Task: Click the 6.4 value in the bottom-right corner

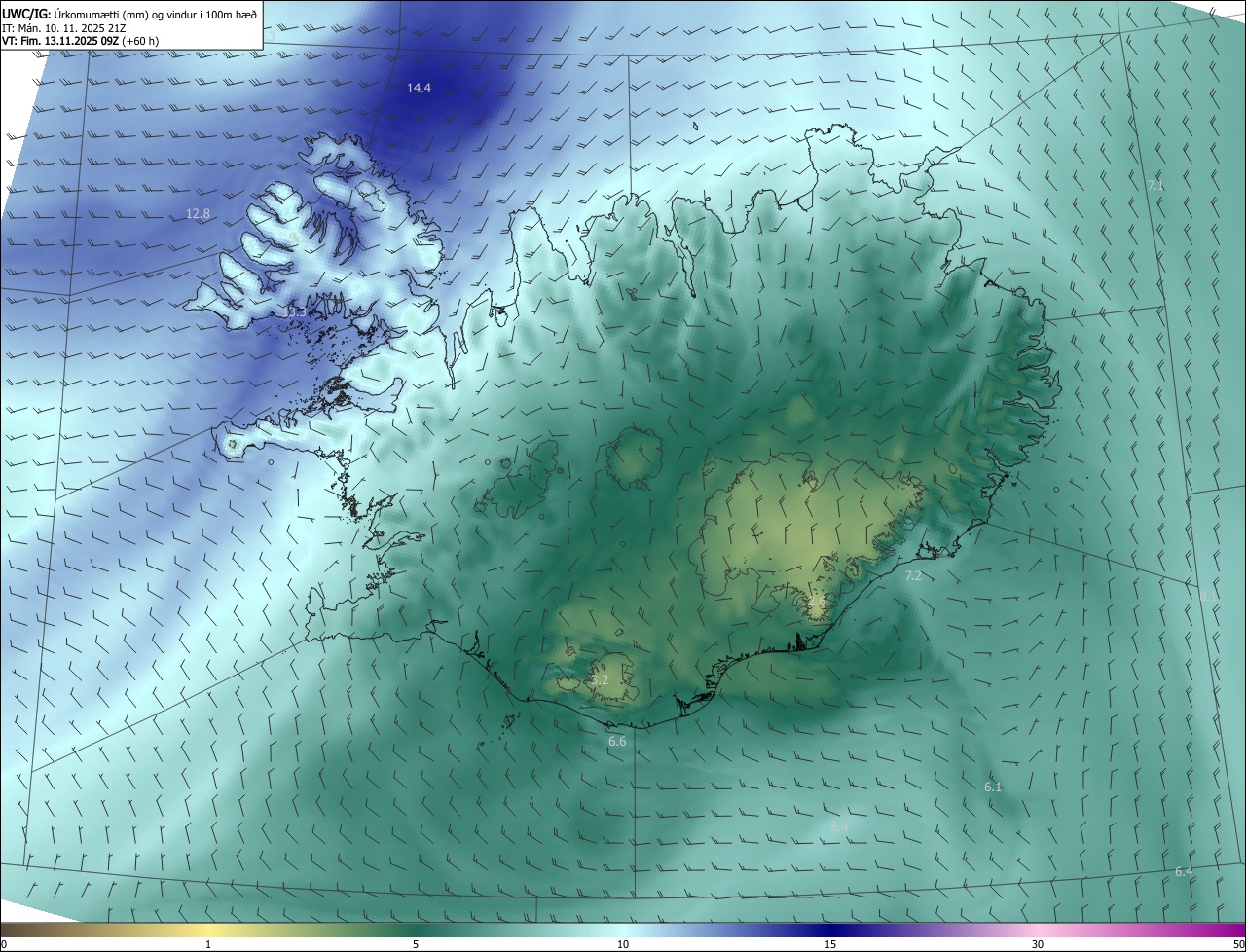Action: (x=1184, y=871)
